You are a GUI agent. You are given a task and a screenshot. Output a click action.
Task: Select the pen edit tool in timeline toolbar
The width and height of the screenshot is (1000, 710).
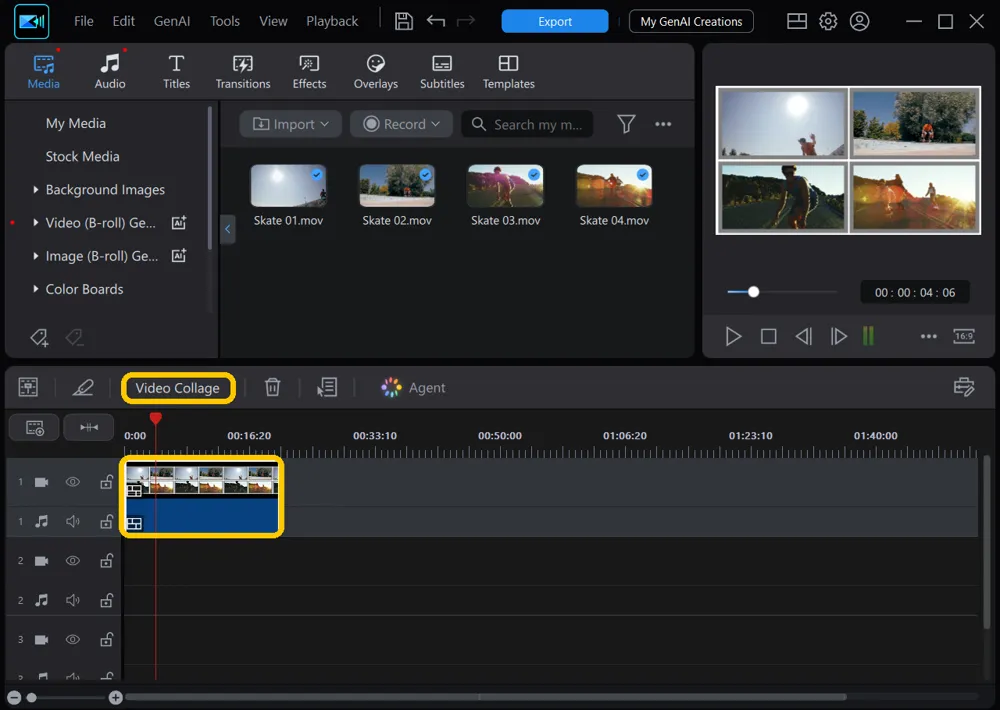point(82,387)
